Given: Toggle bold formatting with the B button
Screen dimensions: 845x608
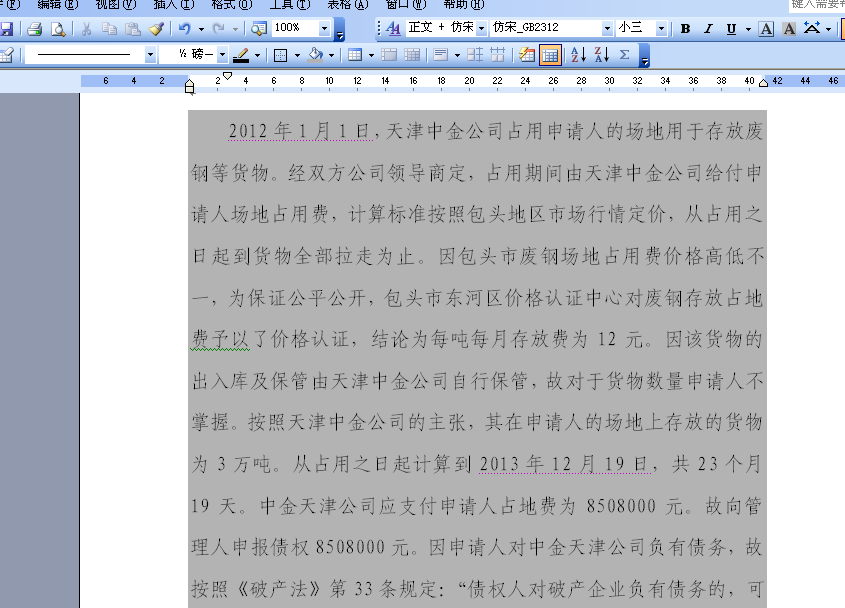Looking at the screenshot, I should pyautogui.click(x=685, y=29).
